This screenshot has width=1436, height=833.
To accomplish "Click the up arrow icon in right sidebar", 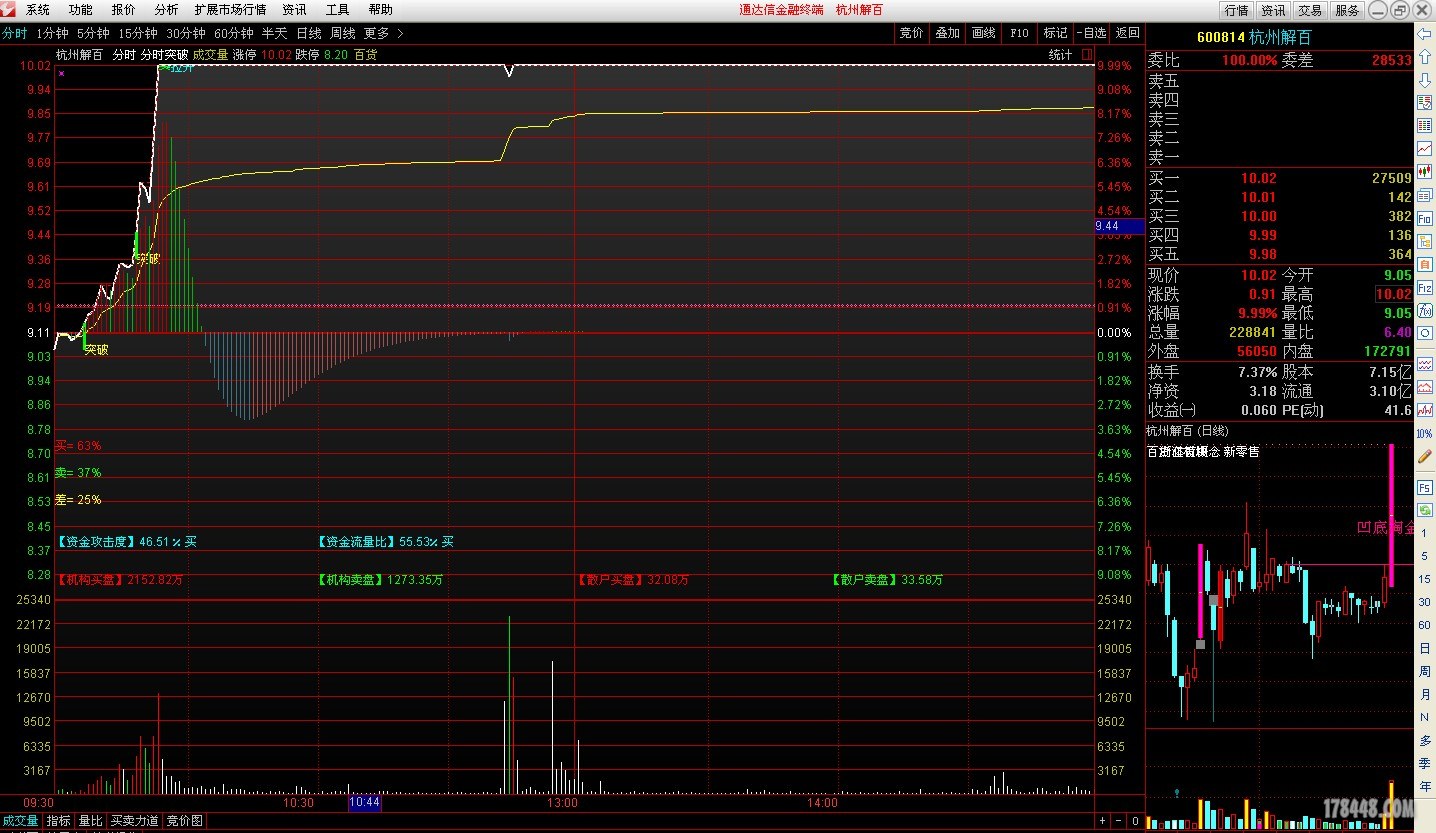I will [1424, 57].
